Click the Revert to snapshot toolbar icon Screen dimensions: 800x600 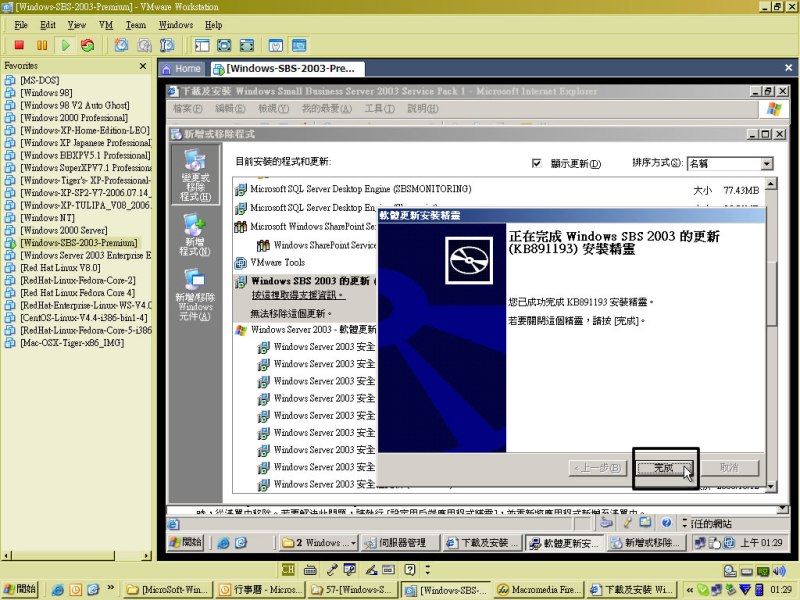coord(144,45)
